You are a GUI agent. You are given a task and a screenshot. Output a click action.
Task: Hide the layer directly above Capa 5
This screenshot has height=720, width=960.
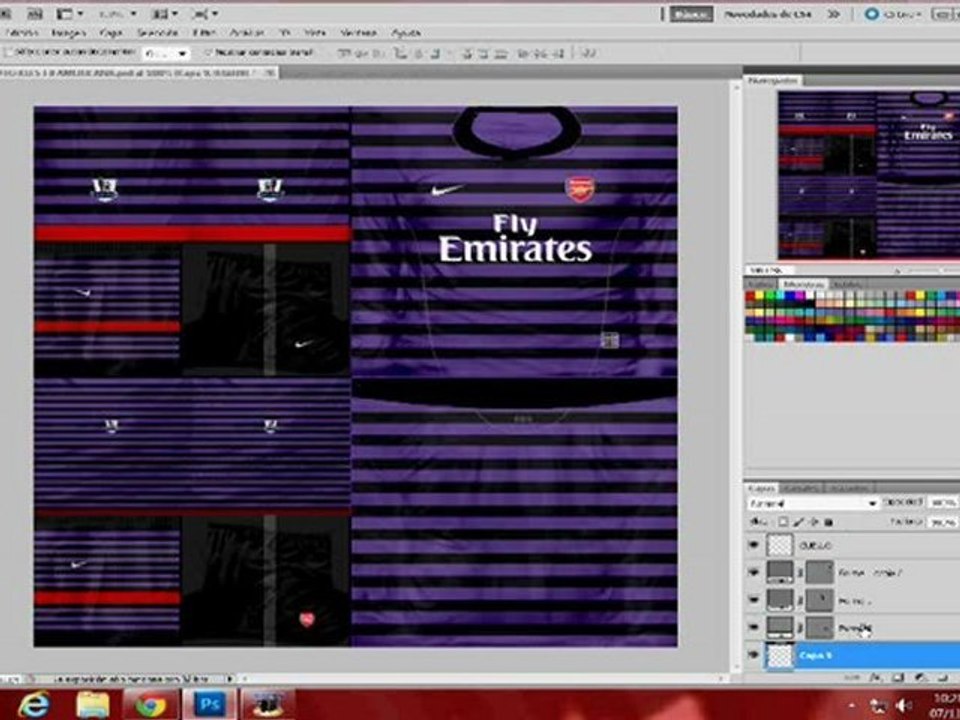(754, 627)
